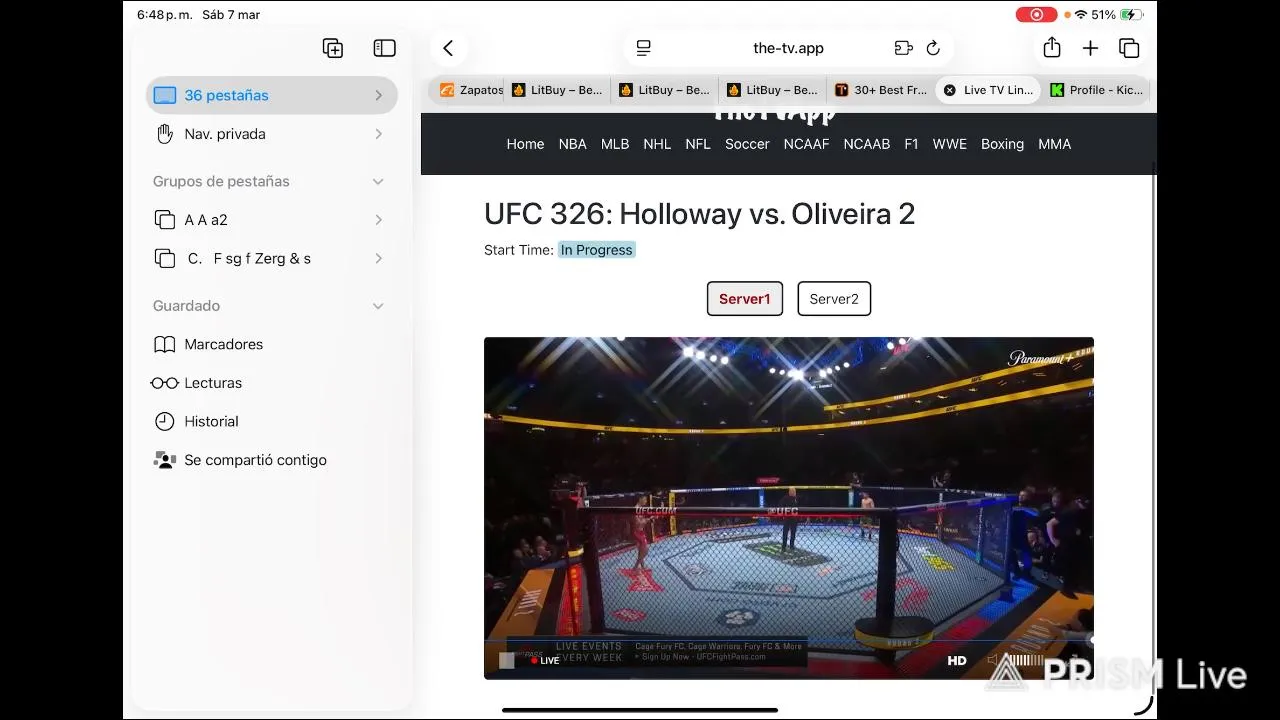Switch to the third LitBuy tab

[x=772, y=90]
